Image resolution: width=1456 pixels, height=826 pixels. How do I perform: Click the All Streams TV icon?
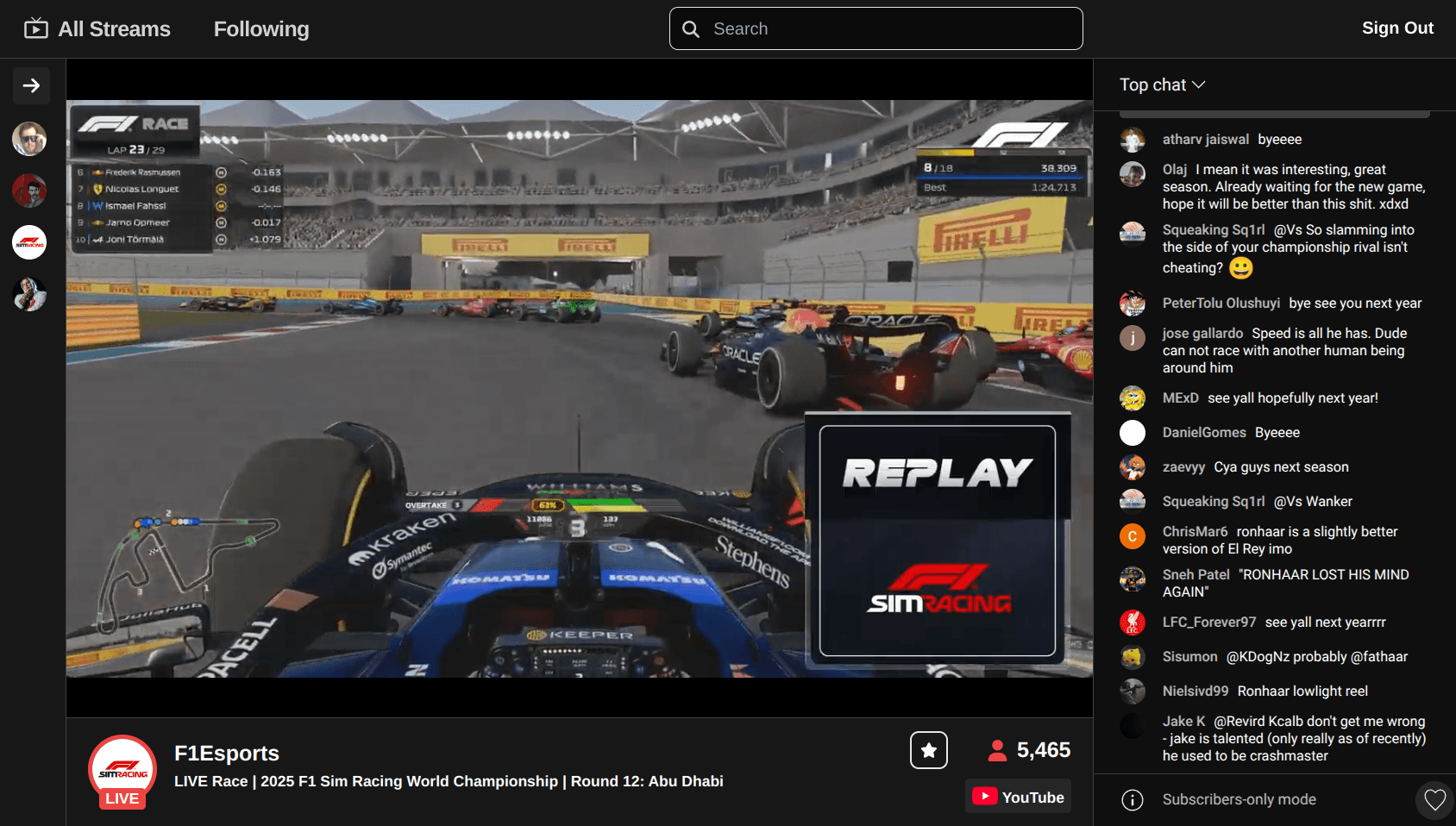click(x=36, y=28)
